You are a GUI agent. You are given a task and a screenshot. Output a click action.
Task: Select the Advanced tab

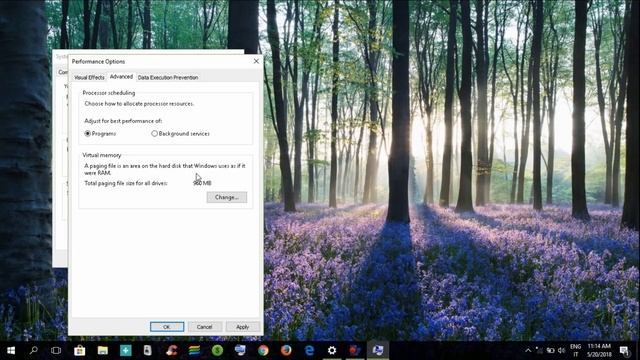121,76
